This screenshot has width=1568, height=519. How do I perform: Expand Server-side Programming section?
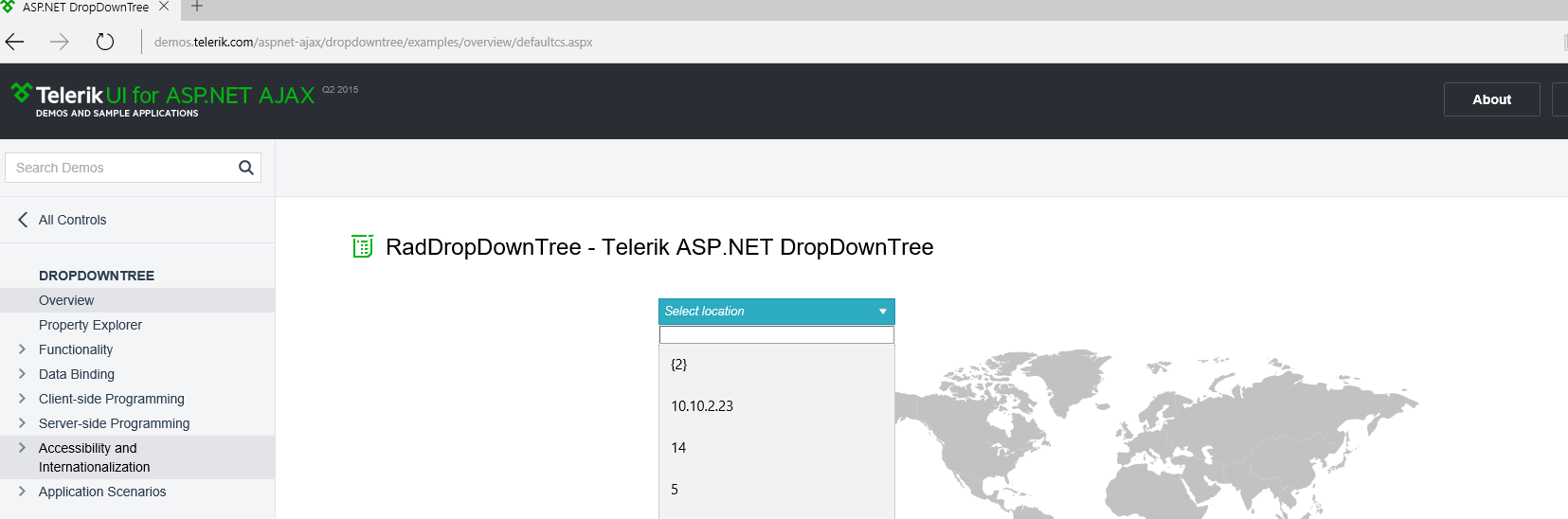click(x=23, y=423)
